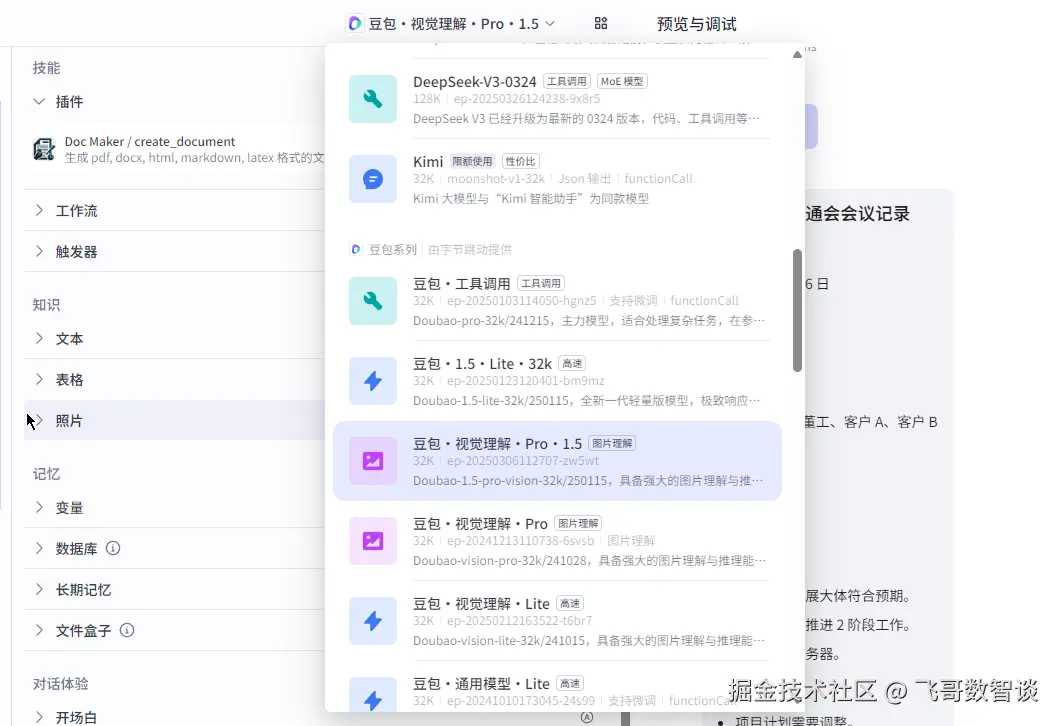This screenshot has width=1060, height=726.
Task: Select the 豆包·工具调用 model
Action: click(558, 301)
